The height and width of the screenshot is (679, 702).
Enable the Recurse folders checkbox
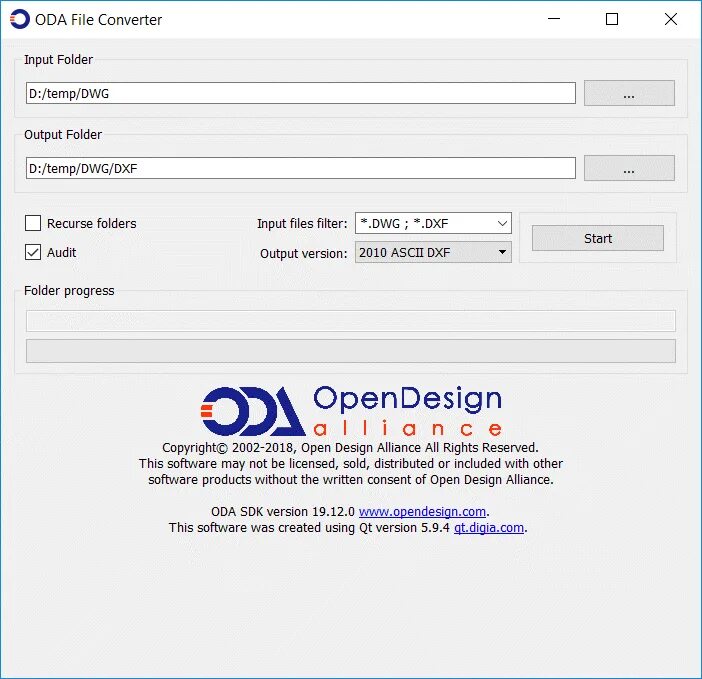(33, 223)
